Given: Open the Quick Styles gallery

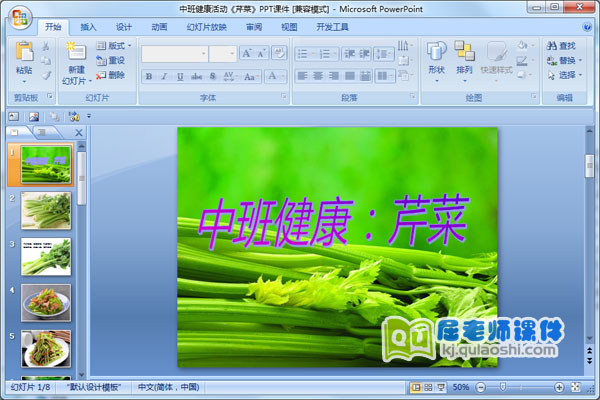Looking at the screenshot, I should (496, 61).
